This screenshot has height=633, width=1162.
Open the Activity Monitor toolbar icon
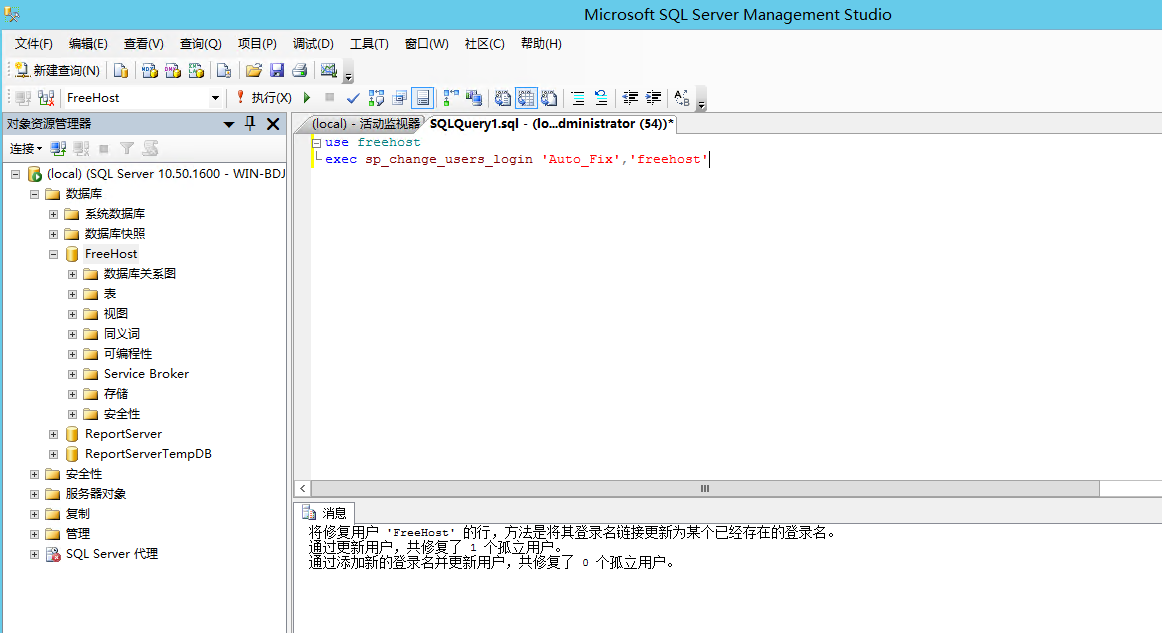point(328,70)
